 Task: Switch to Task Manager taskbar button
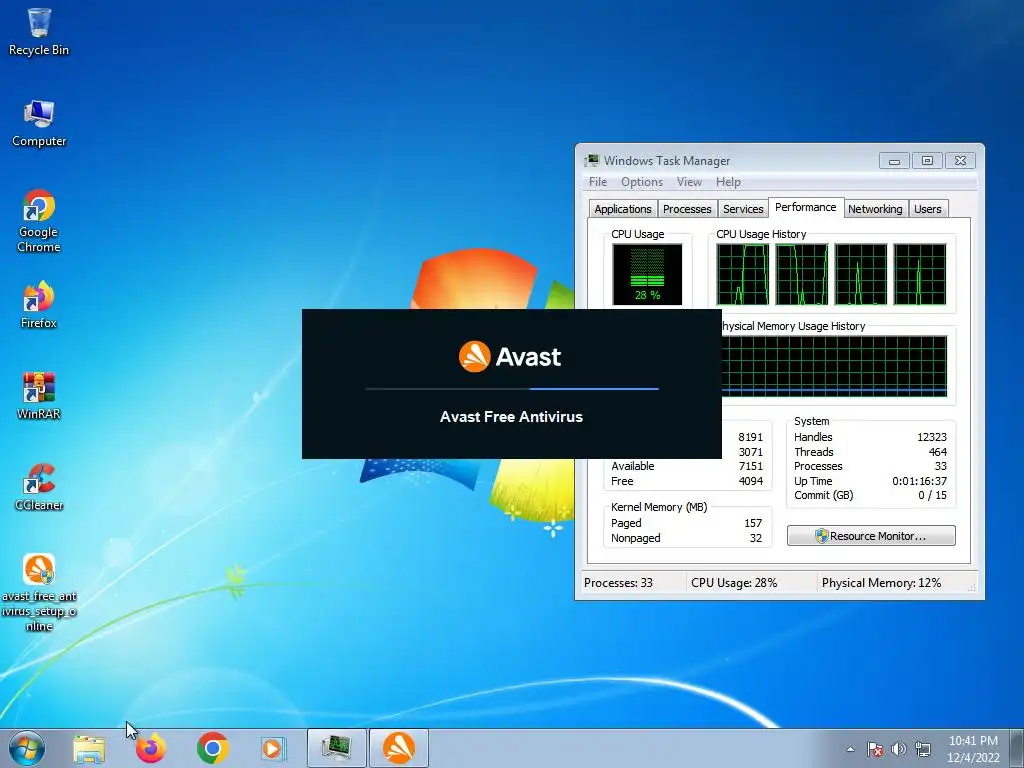pos(336,748)
